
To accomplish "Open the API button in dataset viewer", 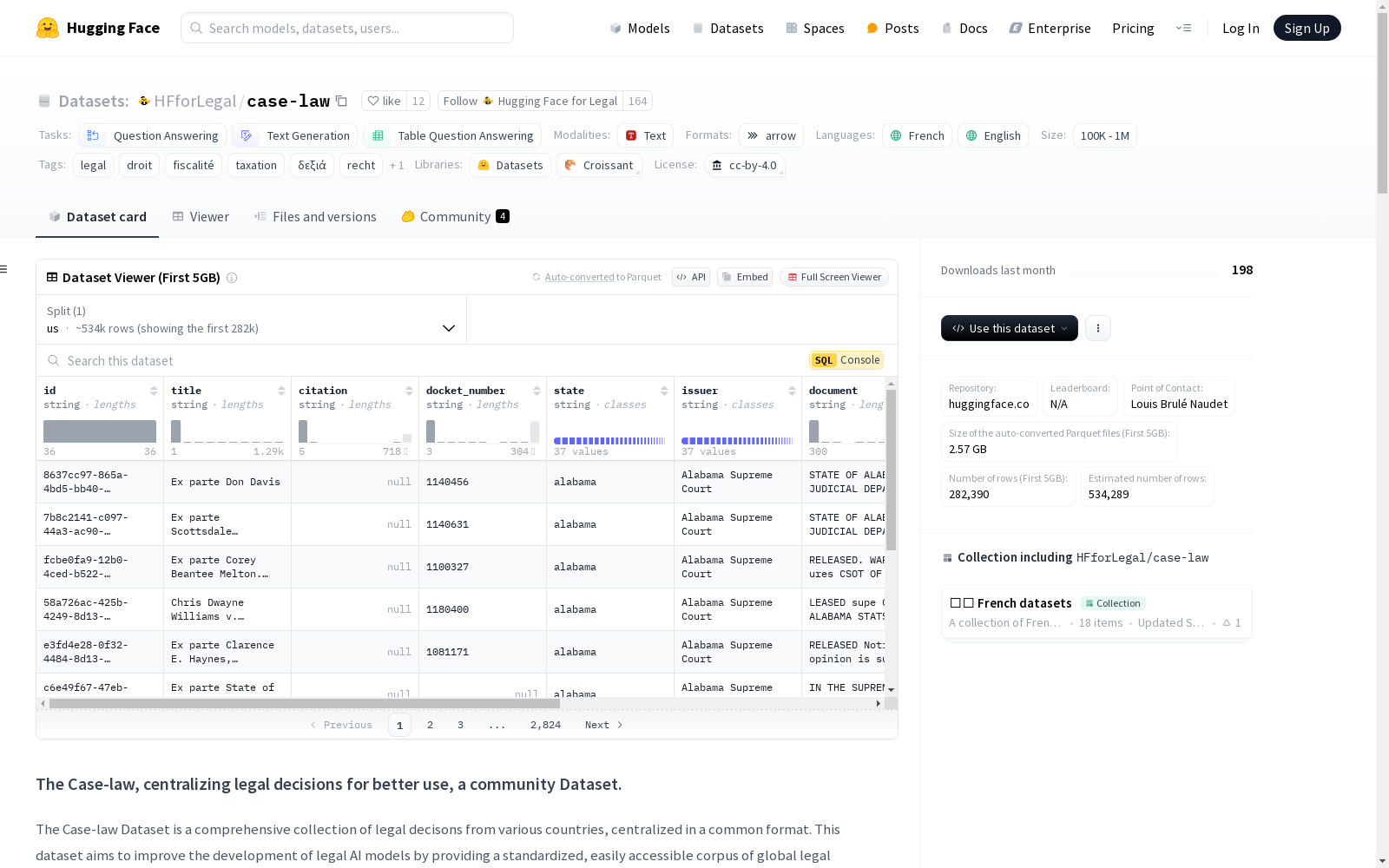I will [691, 277].
